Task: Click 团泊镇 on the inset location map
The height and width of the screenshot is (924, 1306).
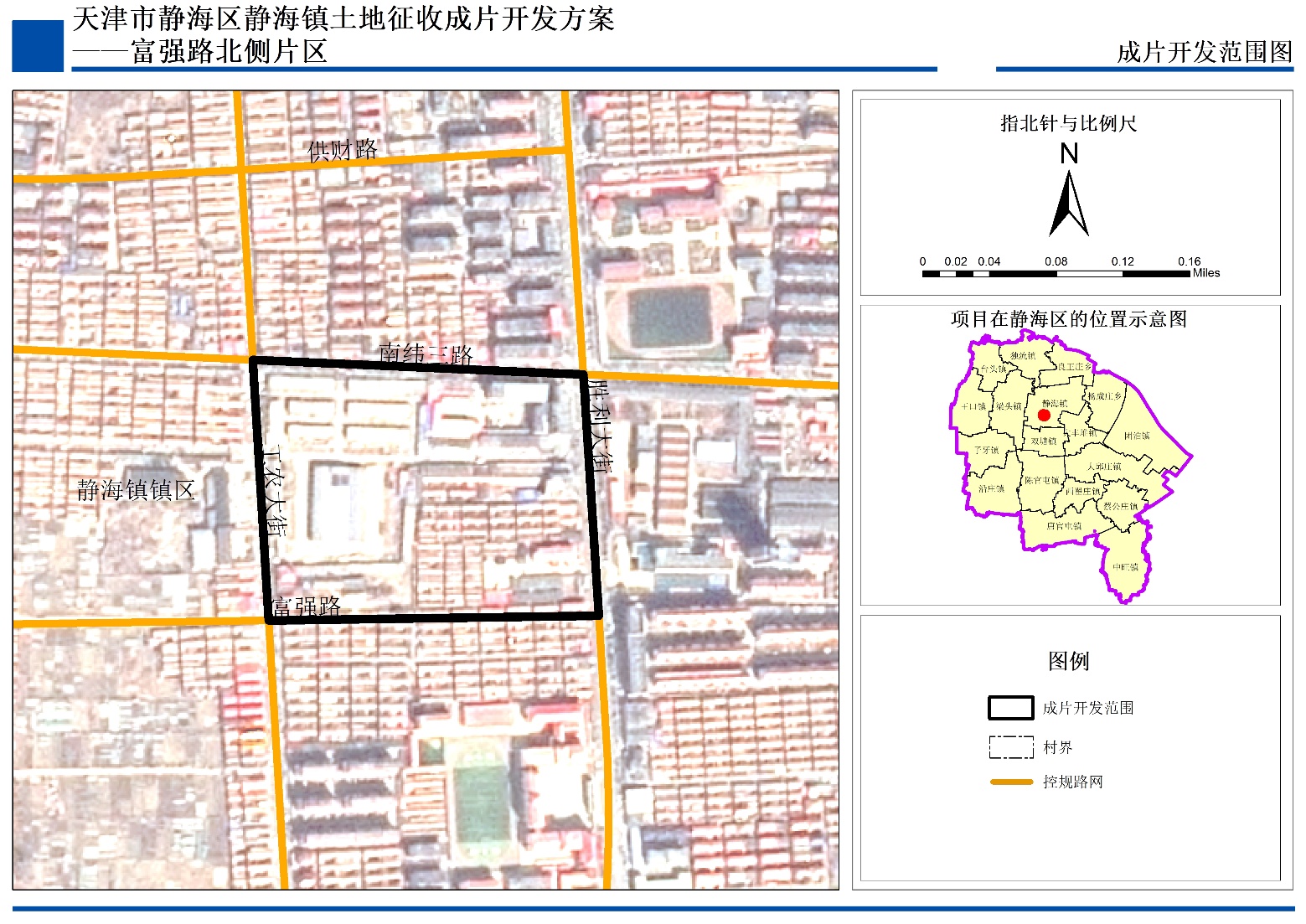Action: pyautogui.click(x=1137, y=436)
